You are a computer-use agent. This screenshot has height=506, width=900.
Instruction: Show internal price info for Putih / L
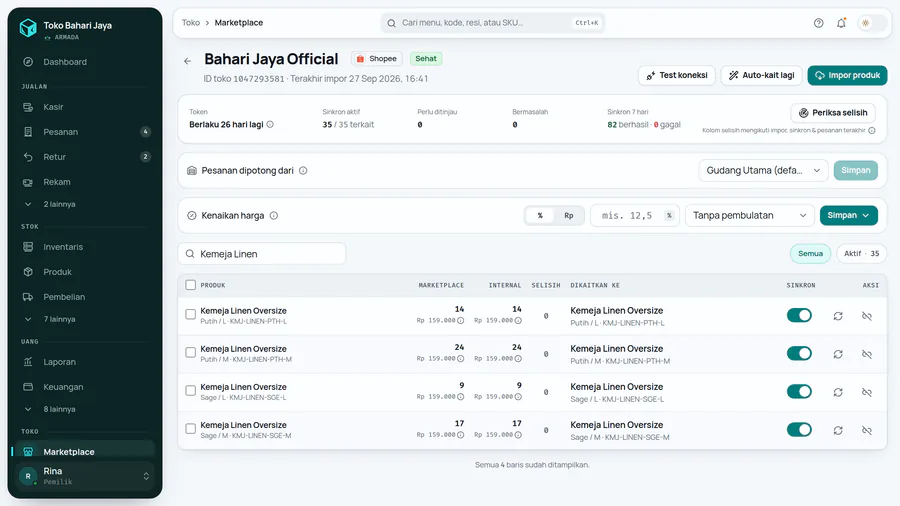[518, 321]
